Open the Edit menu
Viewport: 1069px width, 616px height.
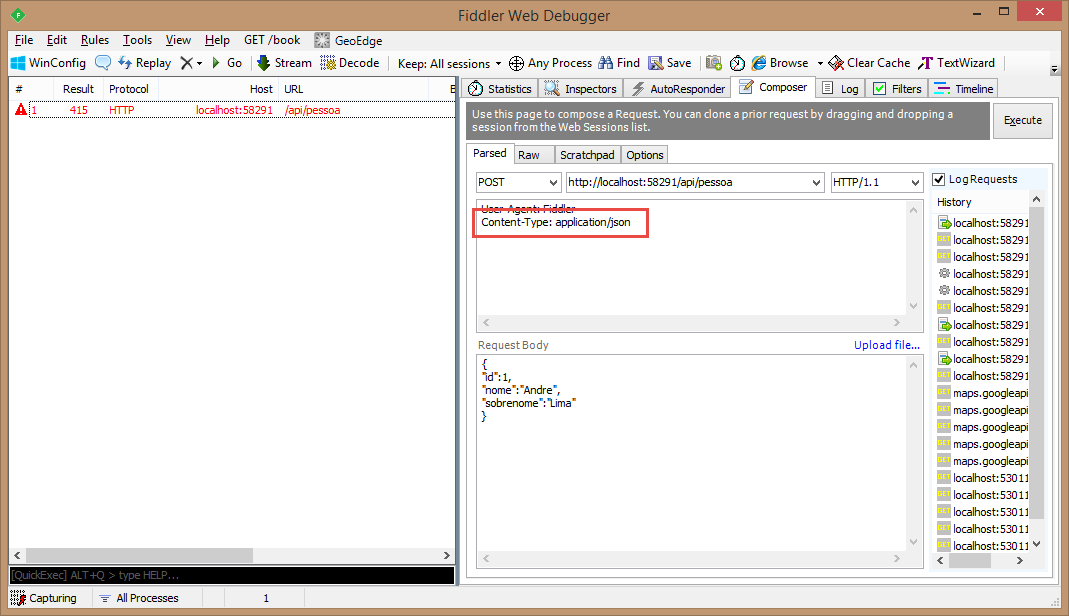coord(57,40)
